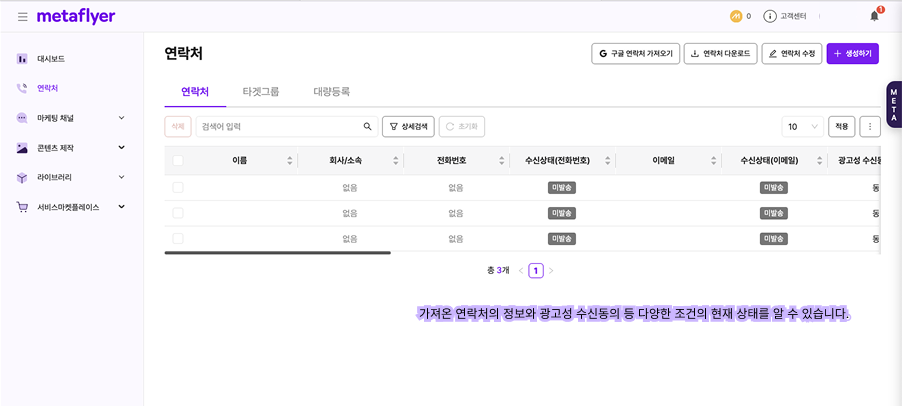This screenshot has height=406, width=902.
Task: Click the purple 생성하기 button
Action: [852, 54]
